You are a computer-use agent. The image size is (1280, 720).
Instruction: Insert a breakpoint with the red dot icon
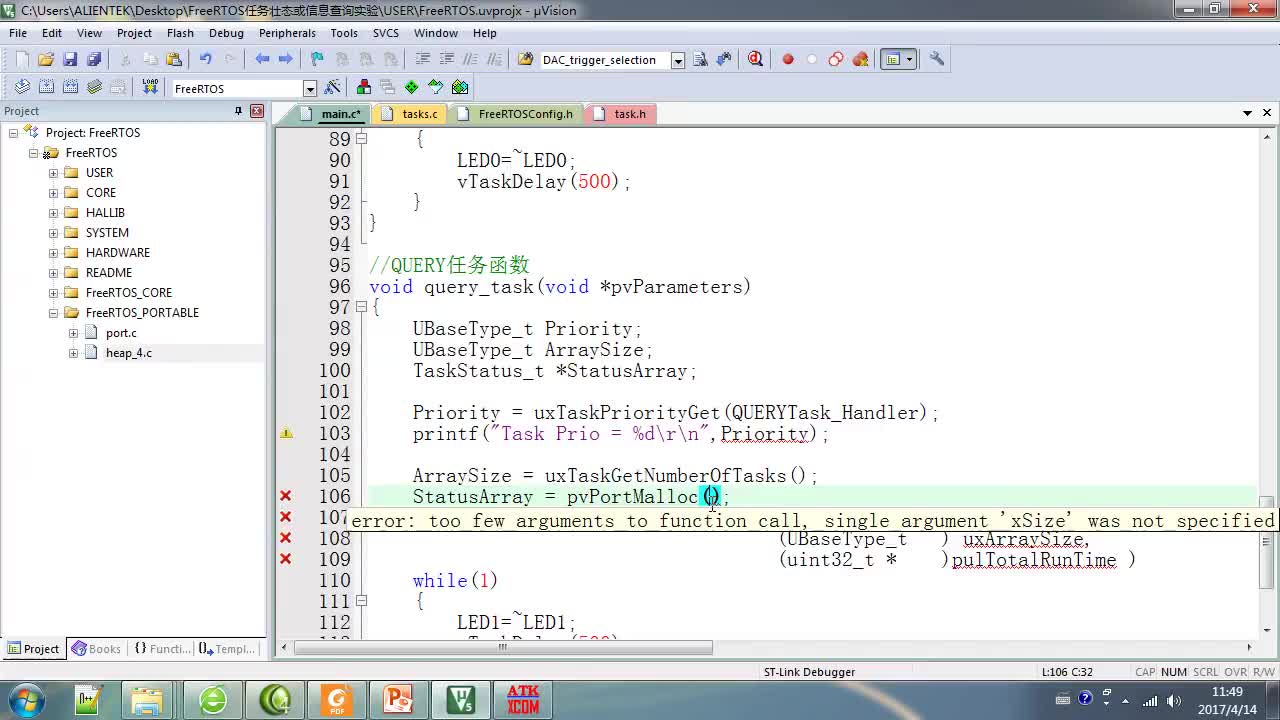coord(788,60)
